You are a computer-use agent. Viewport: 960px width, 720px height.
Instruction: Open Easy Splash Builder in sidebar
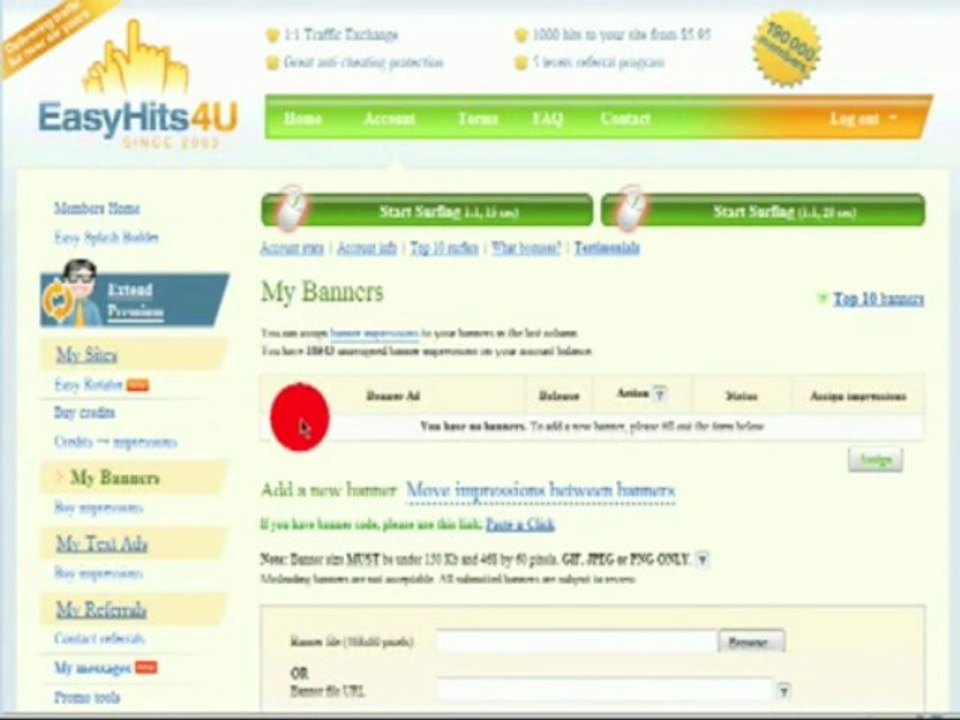point(107,238)
